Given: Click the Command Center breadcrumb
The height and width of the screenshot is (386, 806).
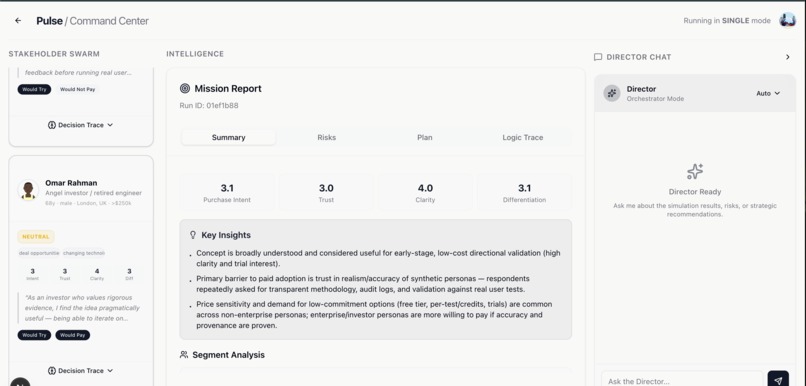Looking at the screenshot, I should (x=109, y=21).
